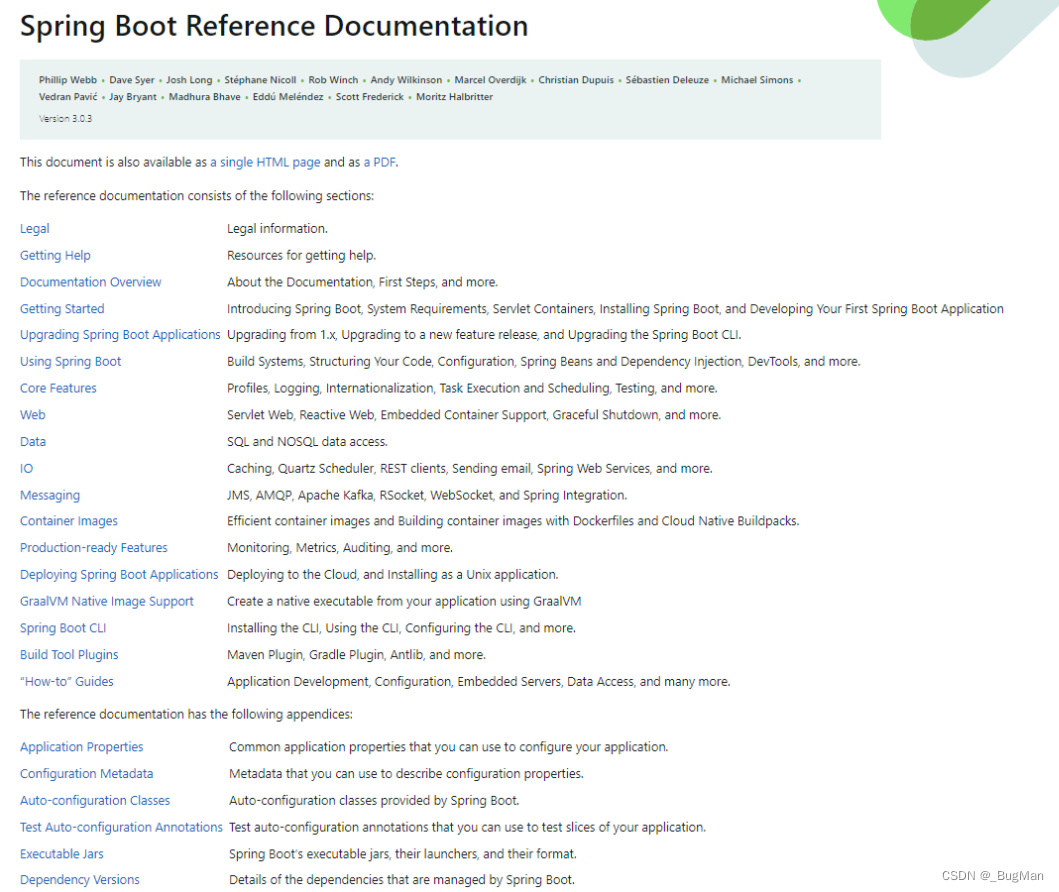
Task: Open the Dependency Versions appendix
Action: 79,879
